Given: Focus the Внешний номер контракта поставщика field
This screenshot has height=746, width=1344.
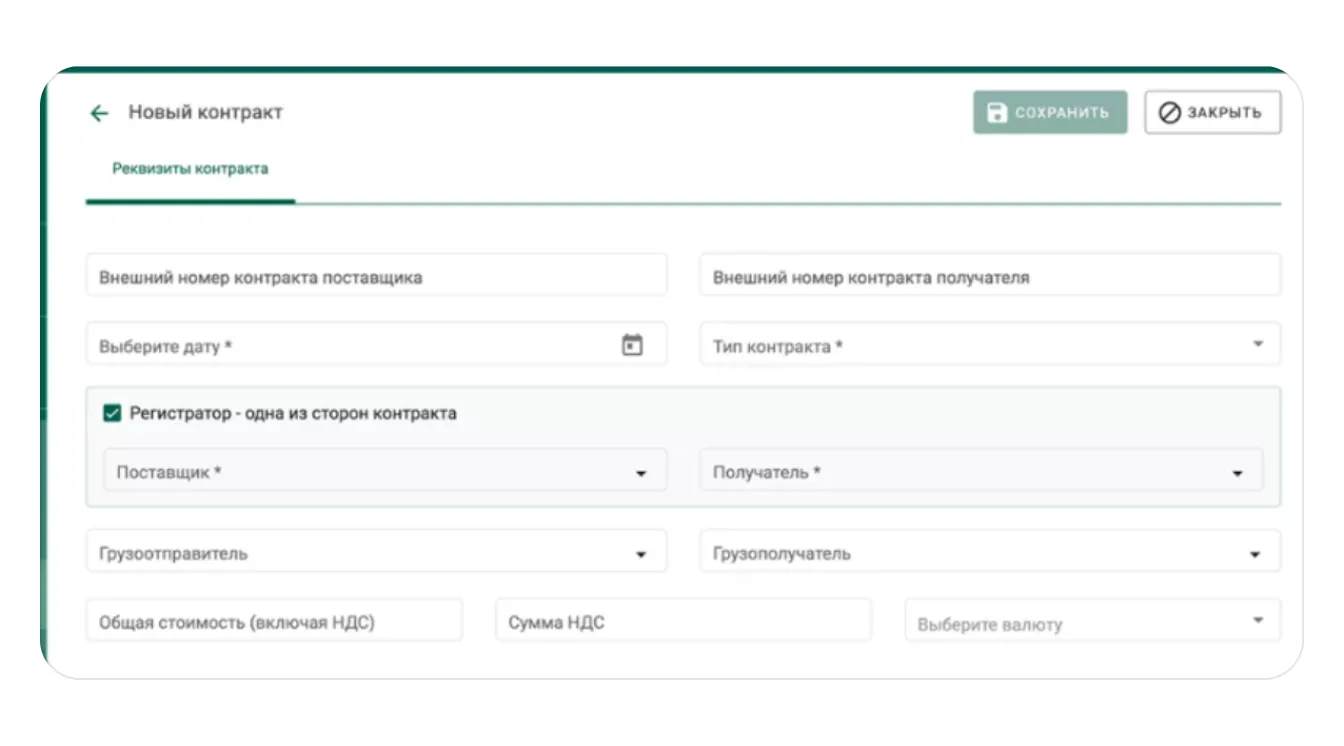Looking at the screenshot, I should 375,277.
